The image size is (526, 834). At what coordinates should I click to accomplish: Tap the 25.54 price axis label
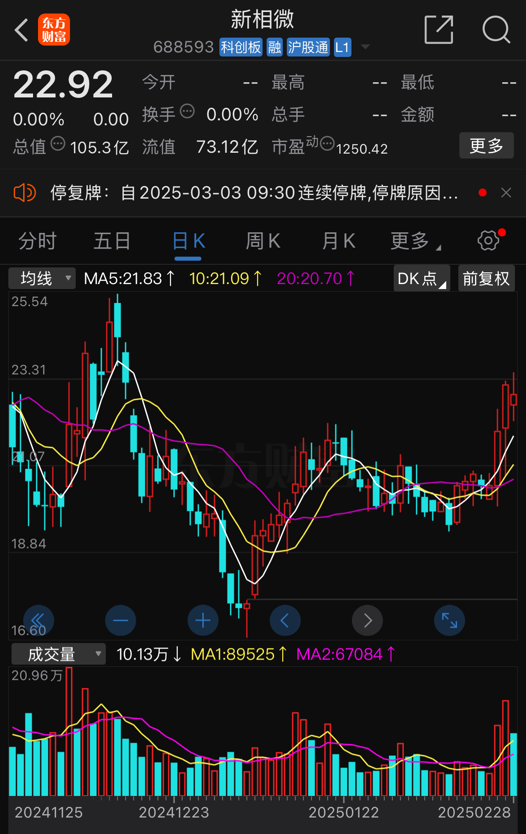coord(30,302)
